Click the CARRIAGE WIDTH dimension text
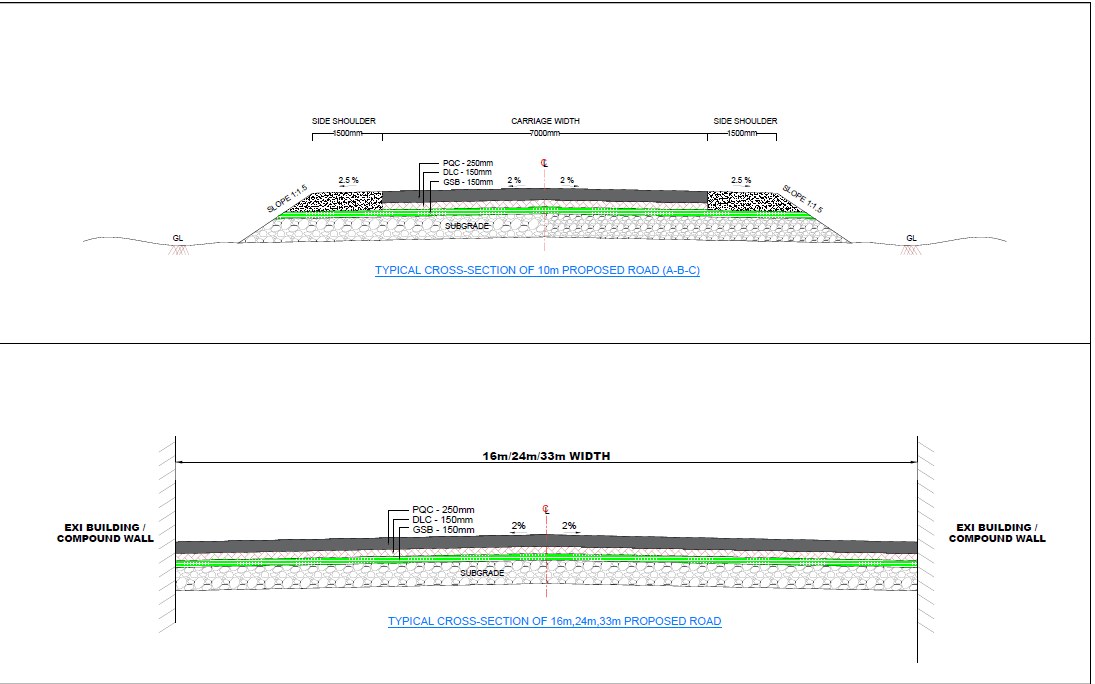1095x684 pixels. click(x=547, y=120)
